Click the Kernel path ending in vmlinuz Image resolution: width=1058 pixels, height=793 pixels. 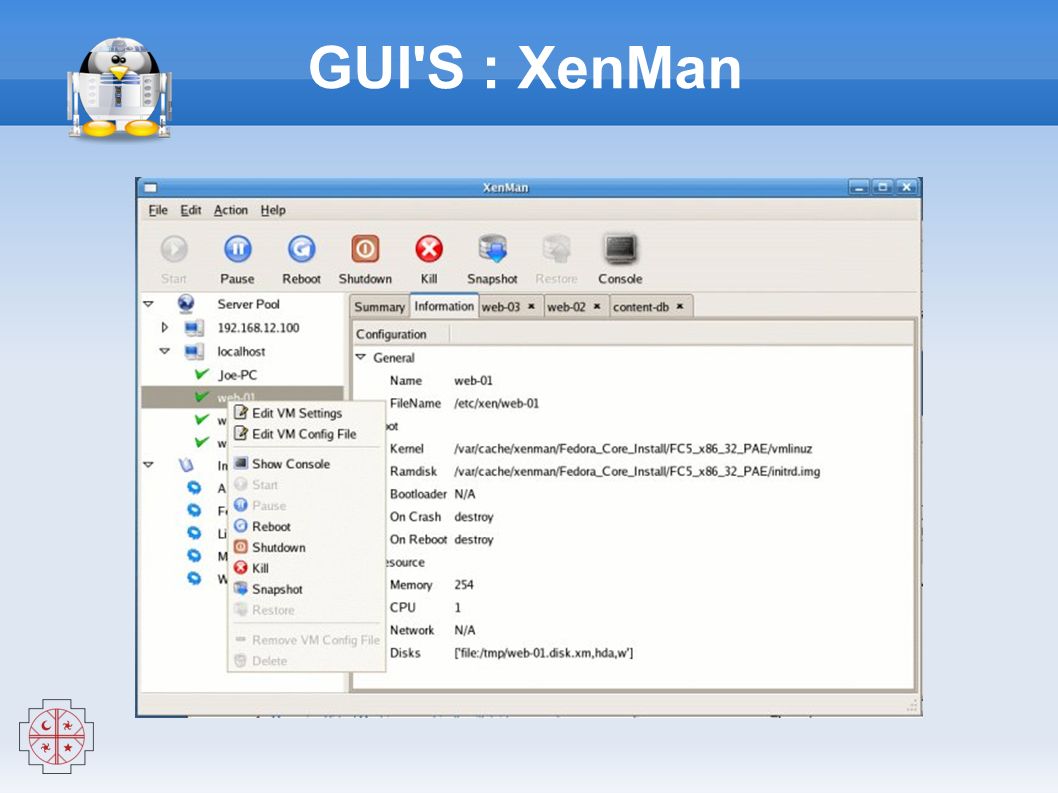click(x=633, y=449)
